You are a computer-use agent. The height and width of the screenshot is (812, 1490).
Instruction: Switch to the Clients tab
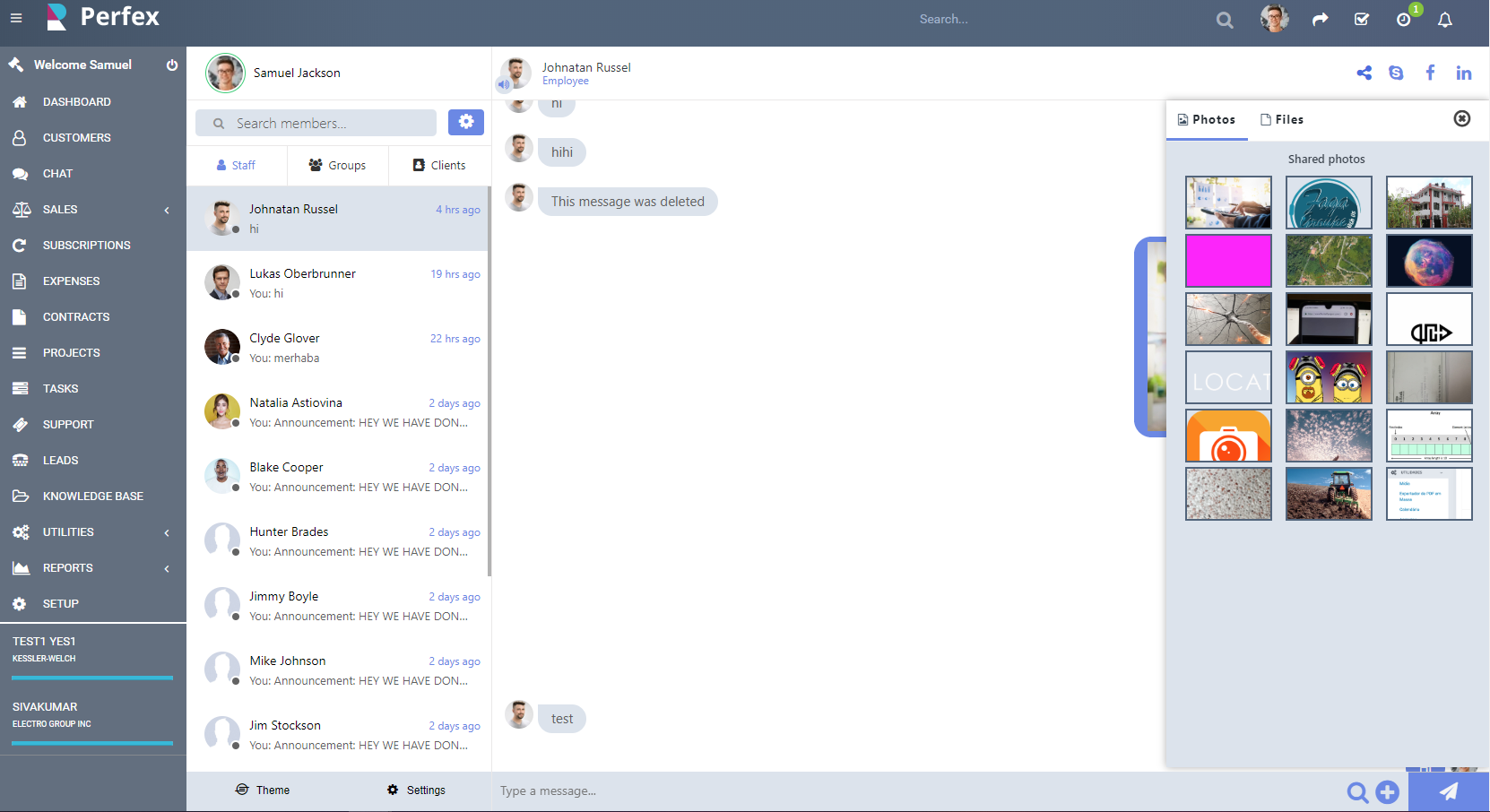pos(439,165)
